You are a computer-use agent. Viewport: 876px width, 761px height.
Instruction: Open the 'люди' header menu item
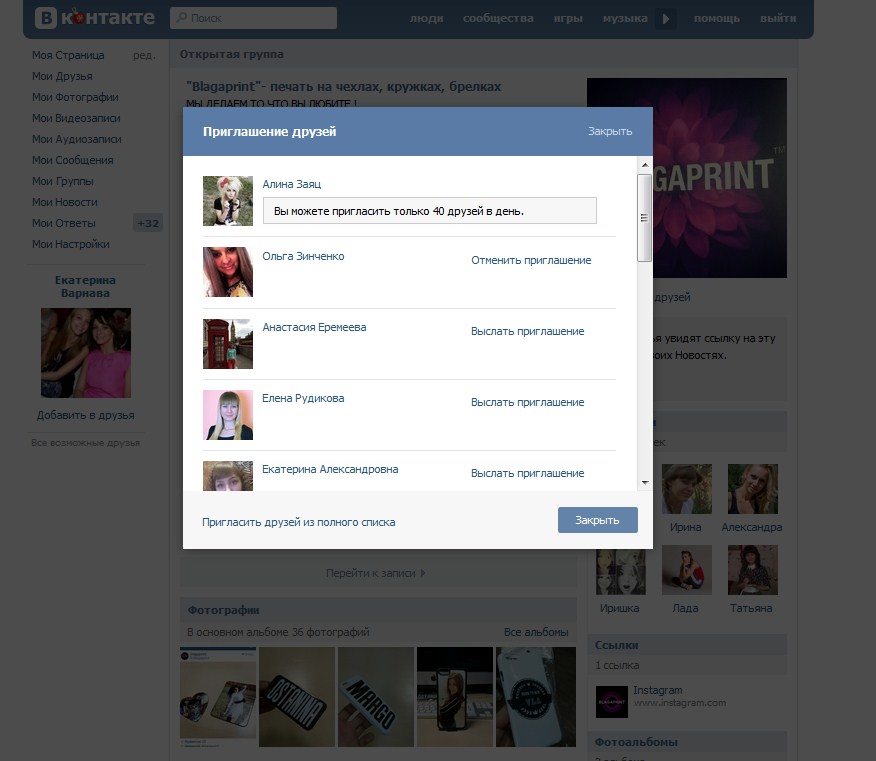(426, 18)
